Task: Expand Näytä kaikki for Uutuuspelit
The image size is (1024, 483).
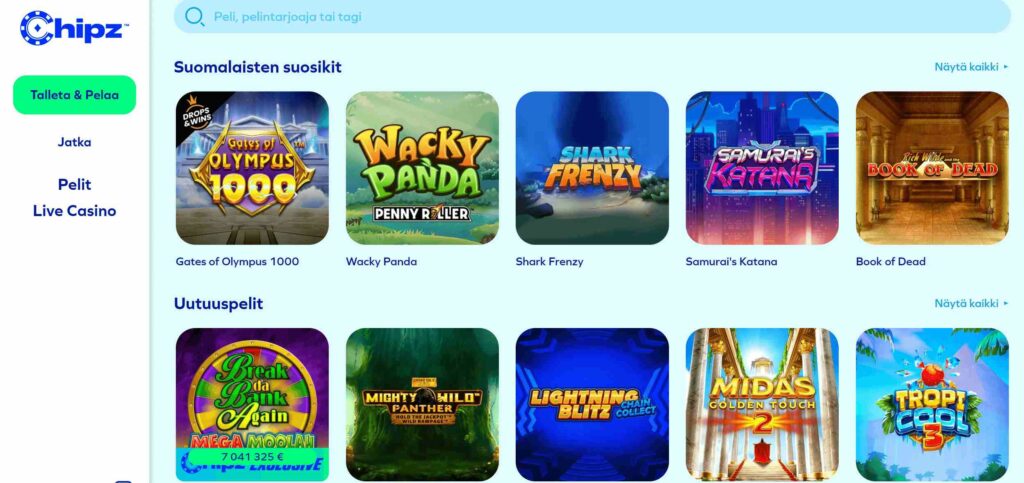Action: click(971, 304)
